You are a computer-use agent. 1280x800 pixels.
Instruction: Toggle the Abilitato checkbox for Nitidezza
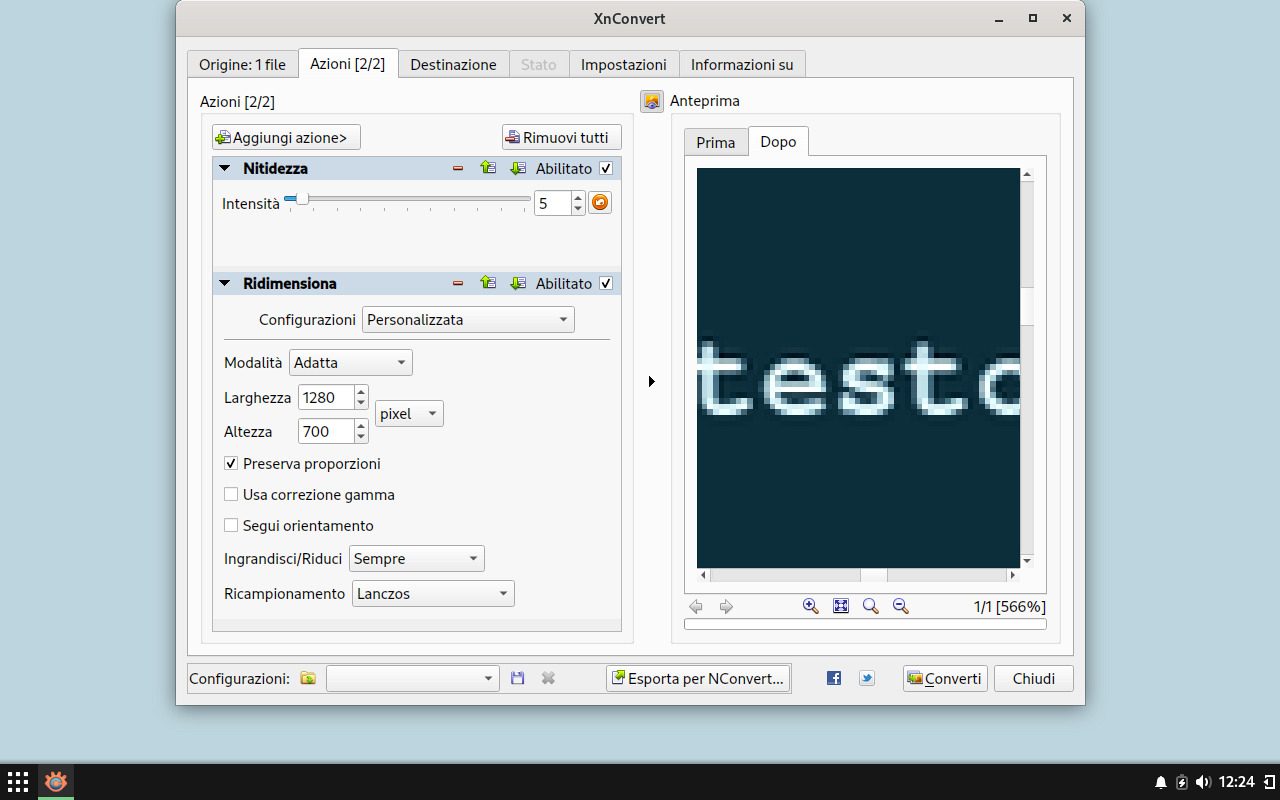606,168
